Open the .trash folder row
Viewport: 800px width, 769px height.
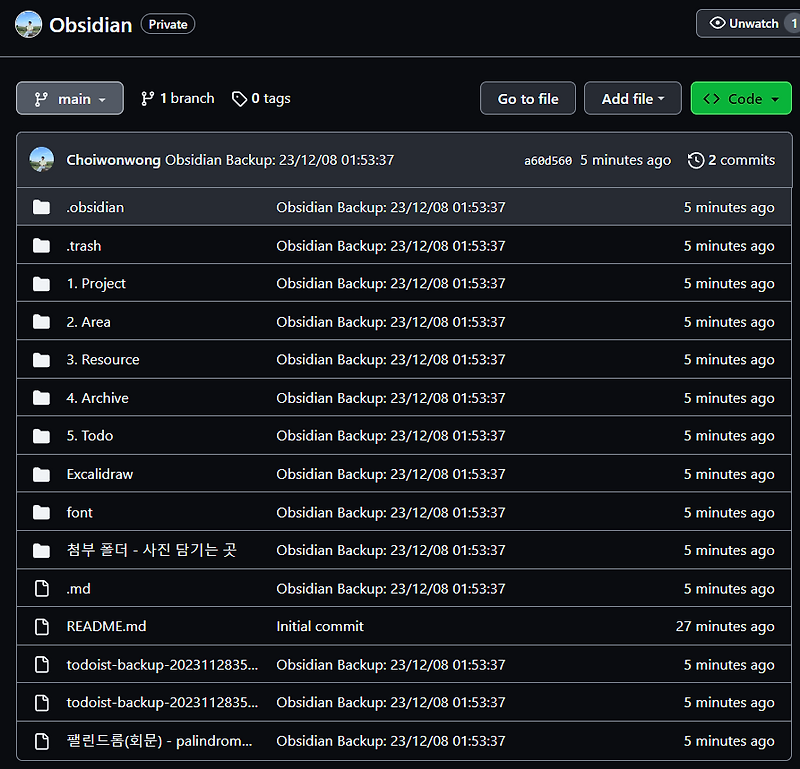click(84, 245)
